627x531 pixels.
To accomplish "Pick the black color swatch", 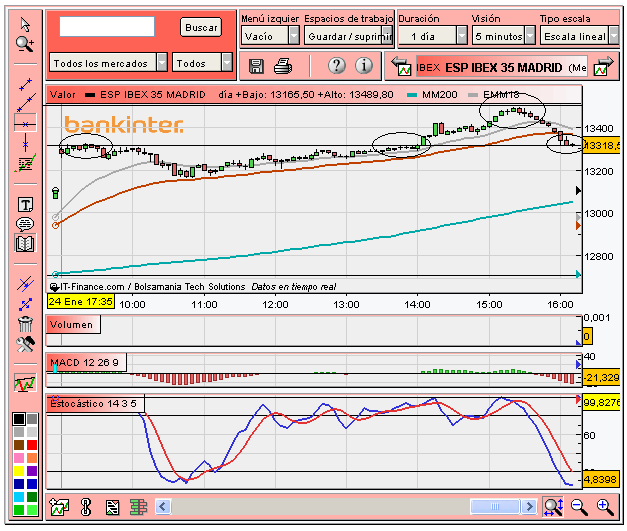I will (19, 419).
